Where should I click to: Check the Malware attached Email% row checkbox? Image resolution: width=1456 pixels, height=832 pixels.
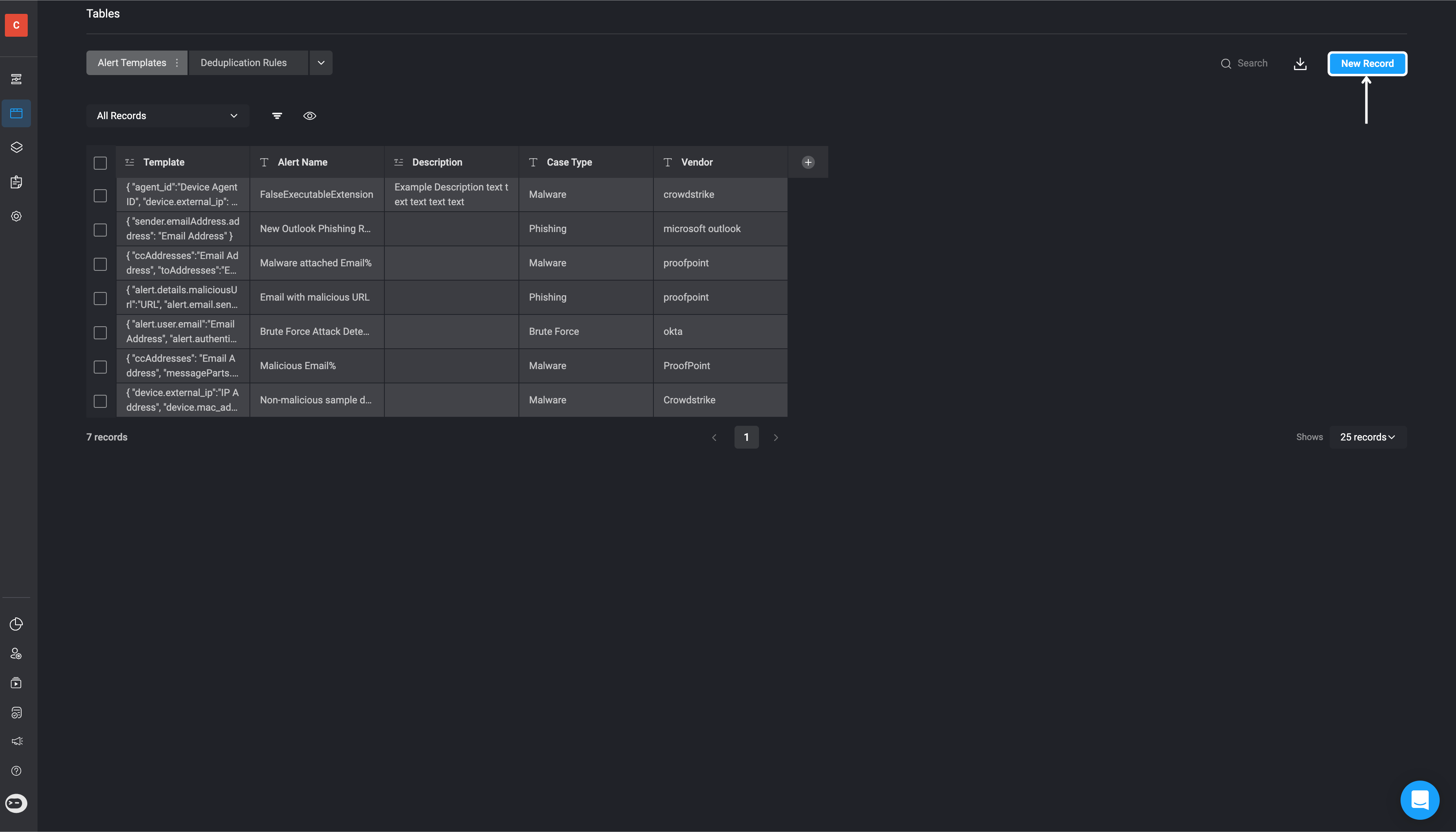pyautogui.click(x=101, y=264)
